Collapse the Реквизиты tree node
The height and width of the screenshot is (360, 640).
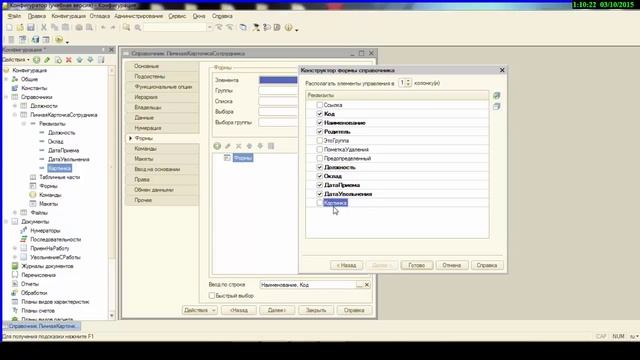pyautogui.click(x=24, y=124)
